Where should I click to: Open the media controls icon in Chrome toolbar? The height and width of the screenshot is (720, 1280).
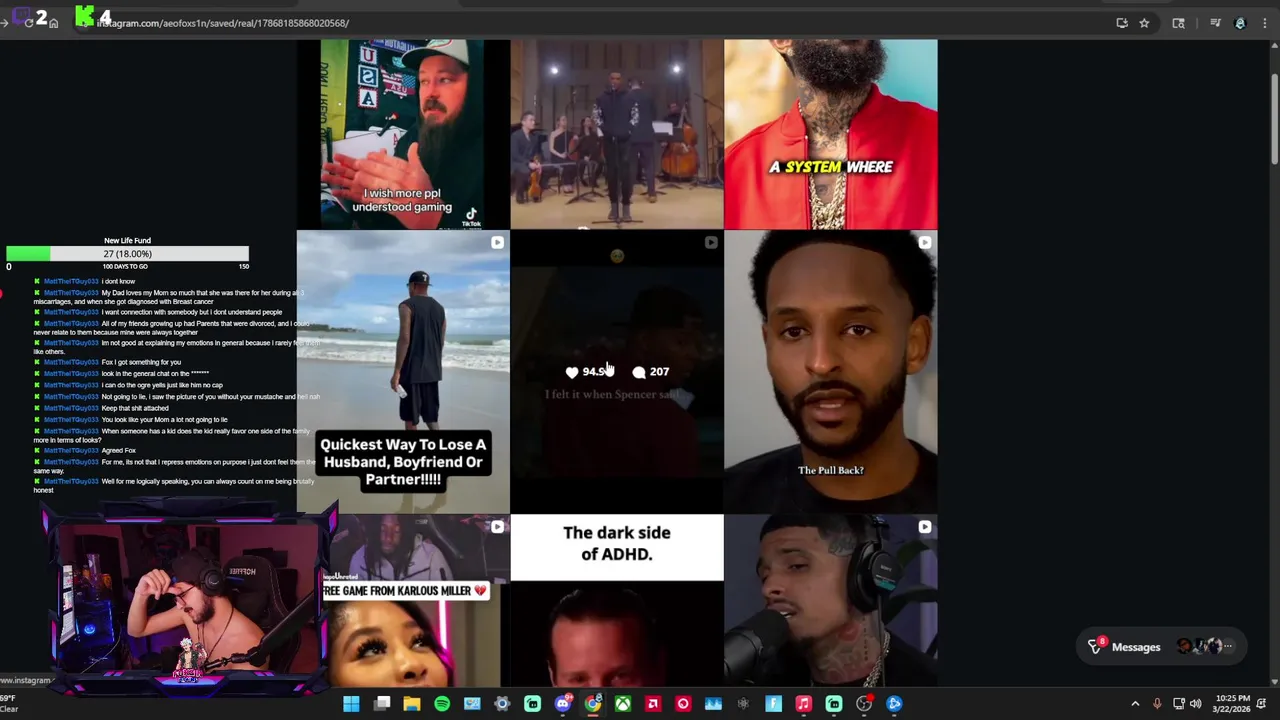[1215, 23]
